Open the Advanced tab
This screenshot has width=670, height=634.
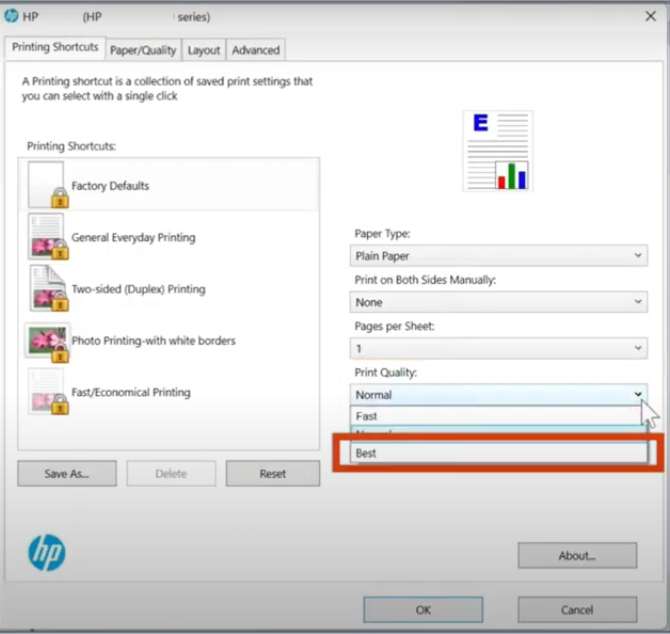[x=256, y=50]
